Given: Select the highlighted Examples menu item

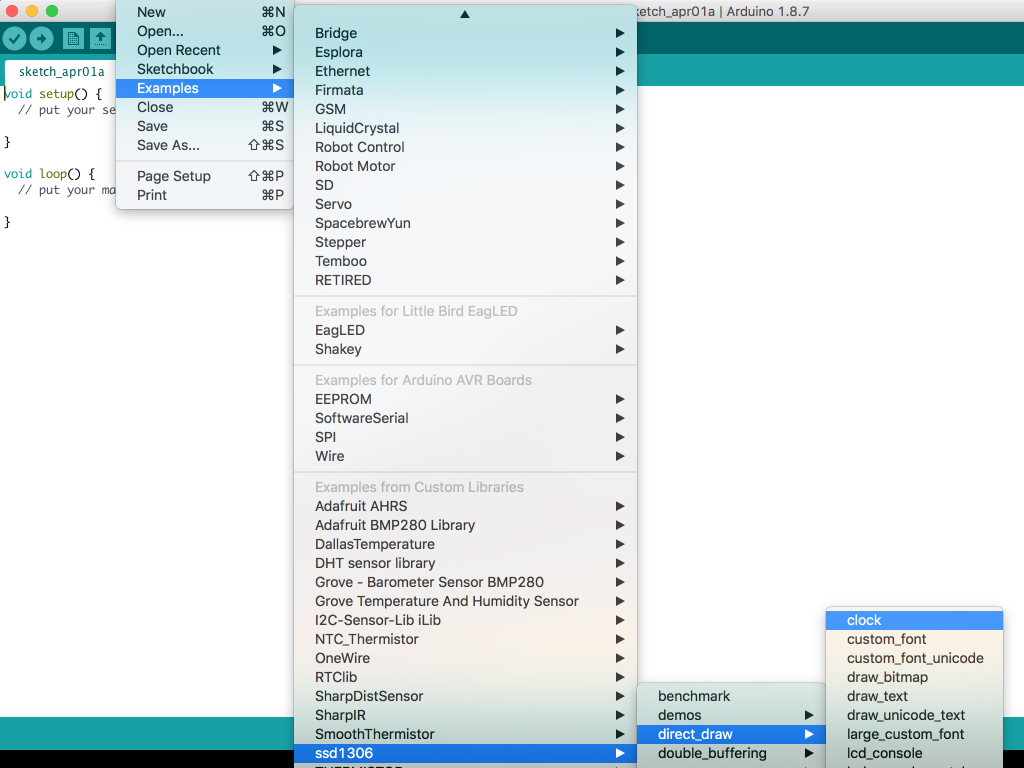Looking at the screenshot, I should click(205, 88).
